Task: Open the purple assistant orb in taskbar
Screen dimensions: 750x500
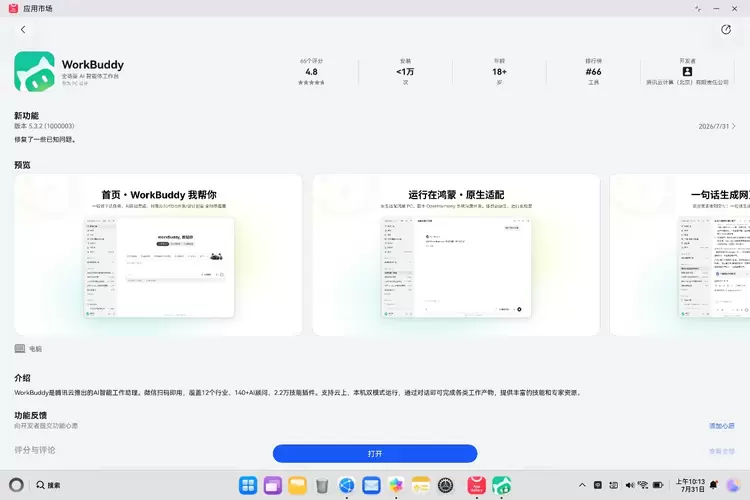Action: point(732,485)
